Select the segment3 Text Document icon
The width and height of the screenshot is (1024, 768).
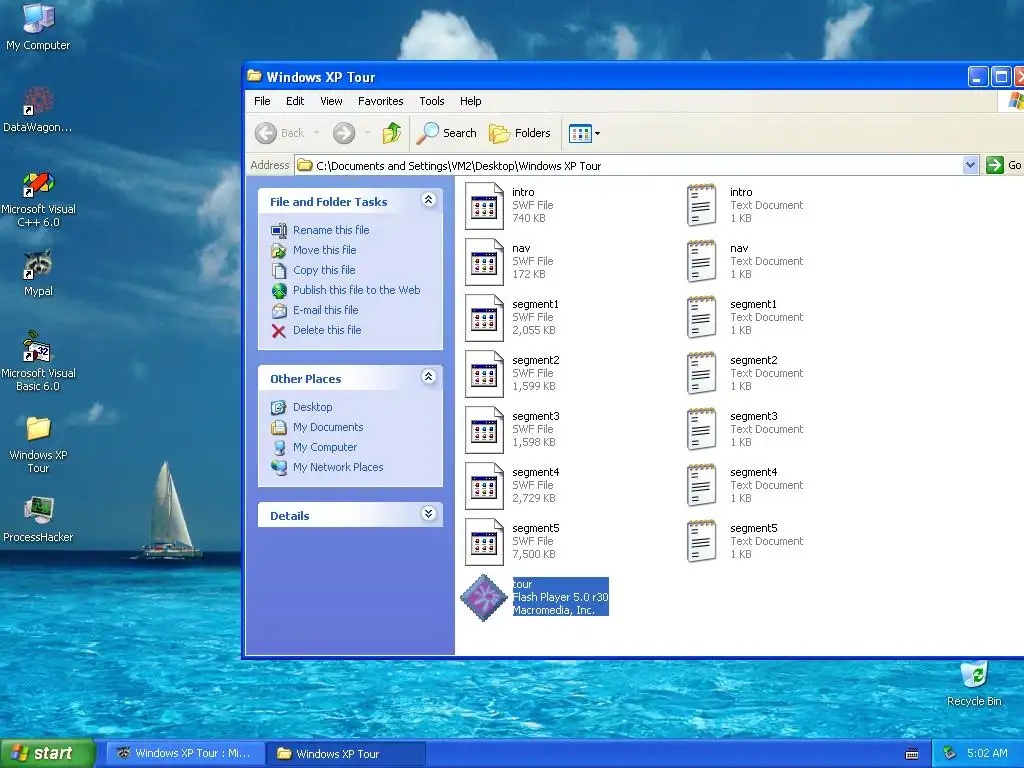point(702,429)
